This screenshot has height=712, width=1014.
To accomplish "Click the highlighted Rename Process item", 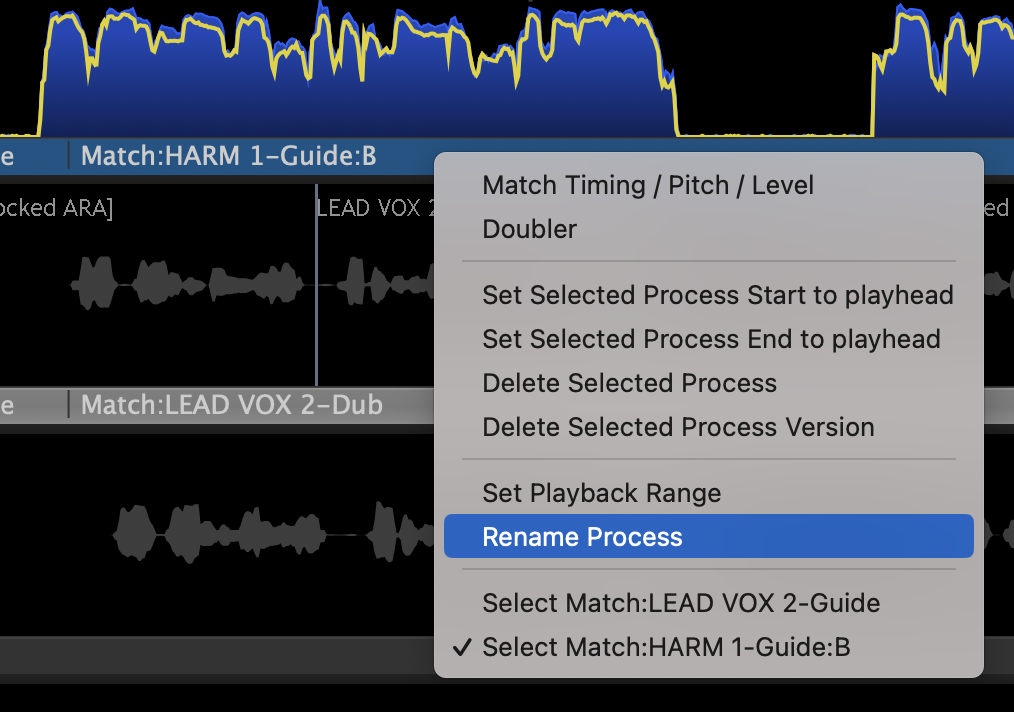I will (582, 537).
